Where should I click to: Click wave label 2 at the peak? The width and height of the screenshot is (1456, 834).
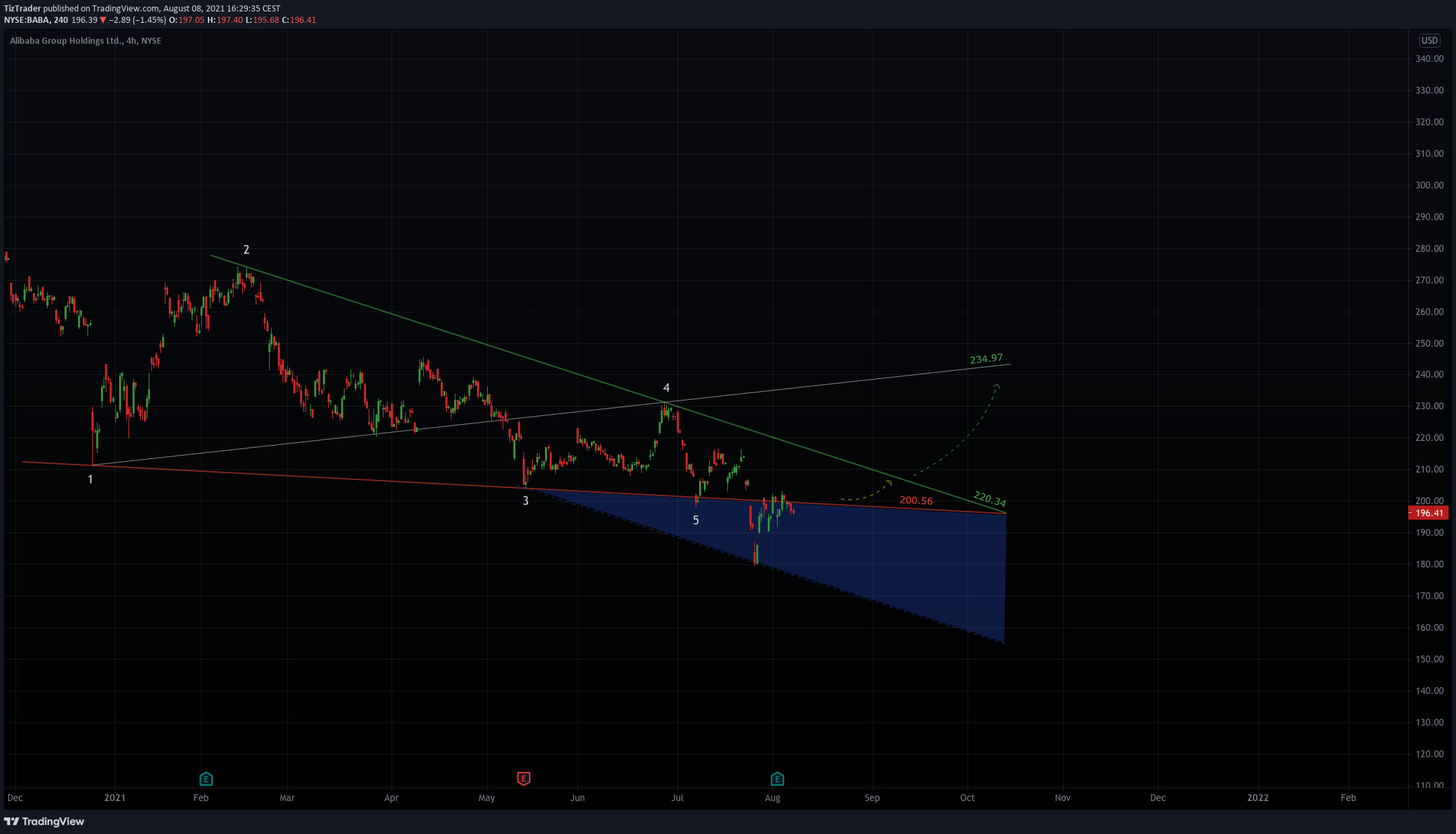246,250
